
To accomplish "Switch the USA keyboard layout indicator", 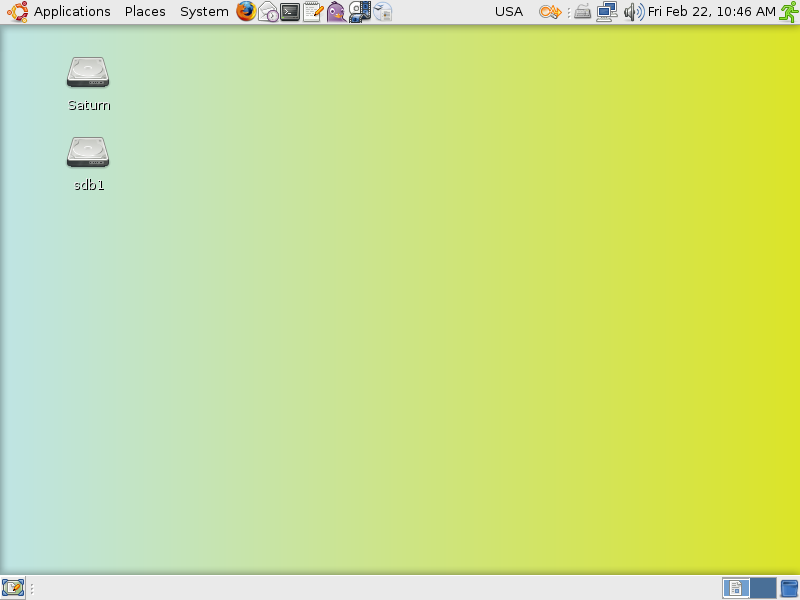I will tap(509, 12).
